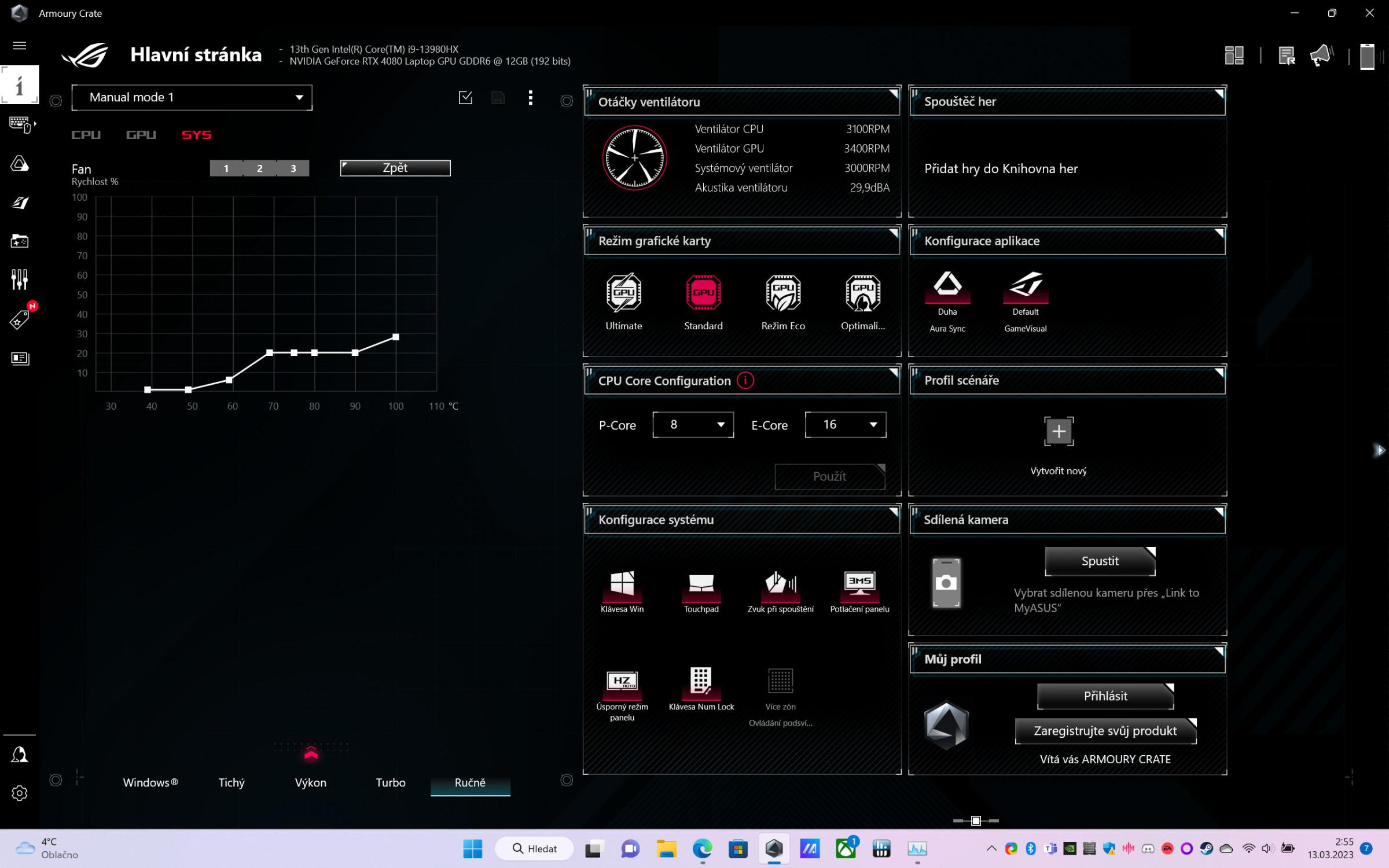Open the three-dot more options menu
The image size is (1389, 868).
[x=531, y=98]
